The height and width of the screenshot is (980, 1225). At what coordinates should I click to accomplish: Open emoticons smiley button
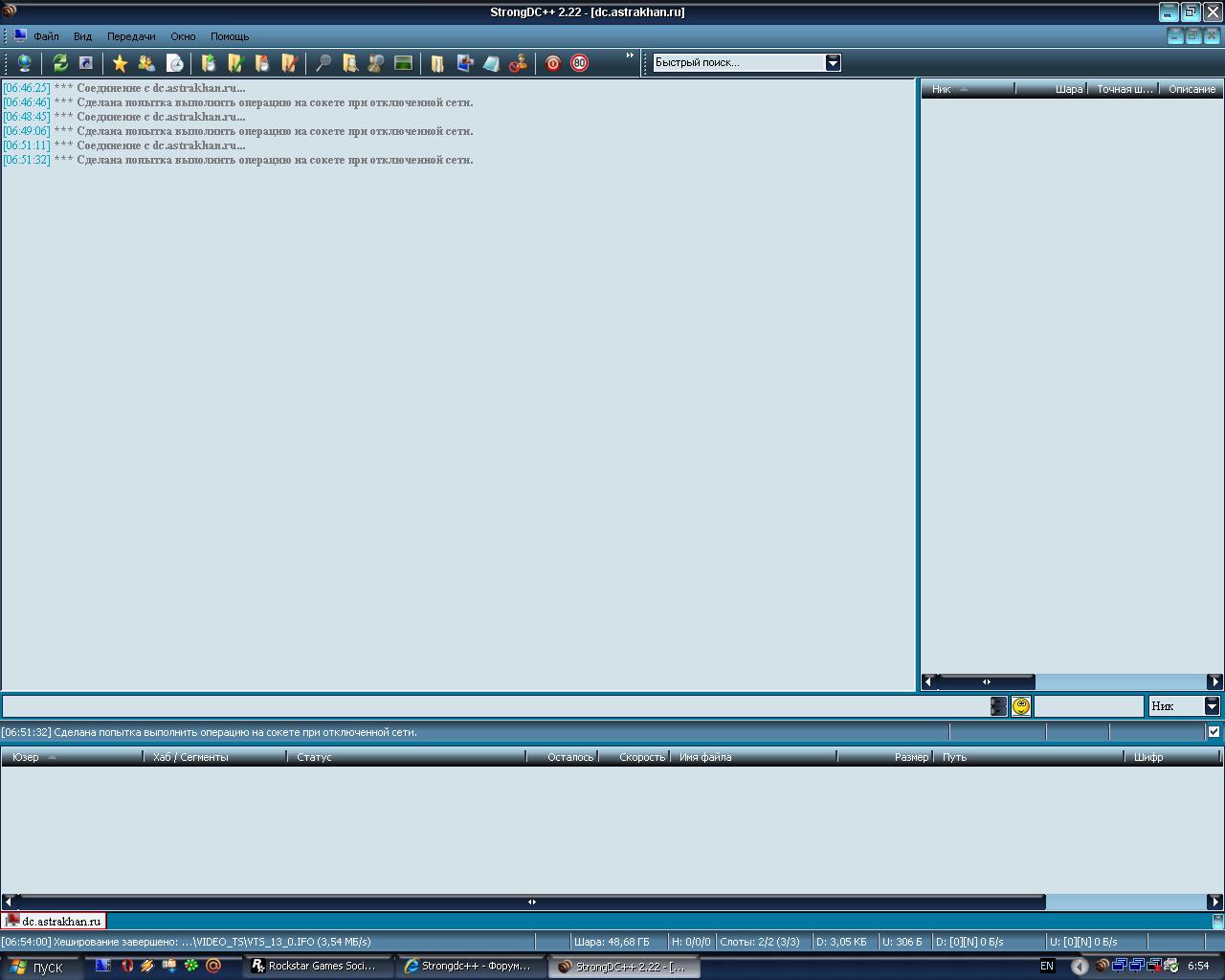(x=1021, y=706)
